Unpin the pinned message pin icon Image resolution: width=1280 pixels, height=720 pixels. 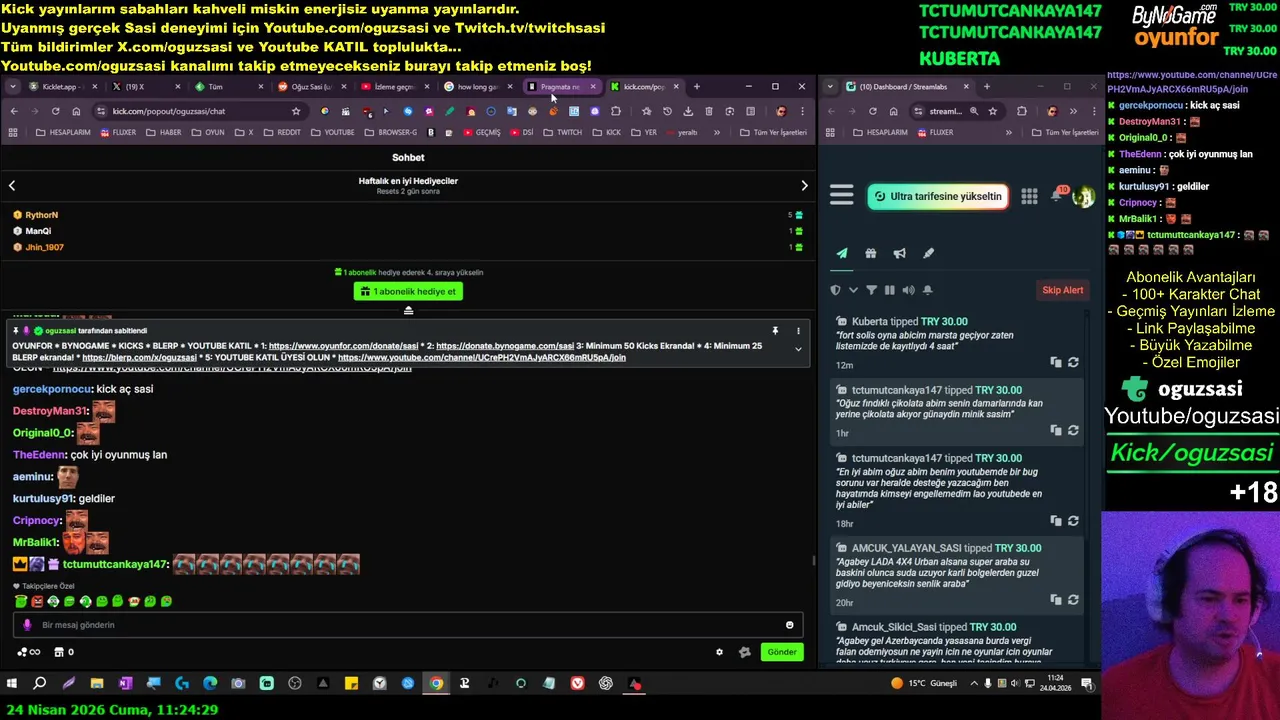774,330
